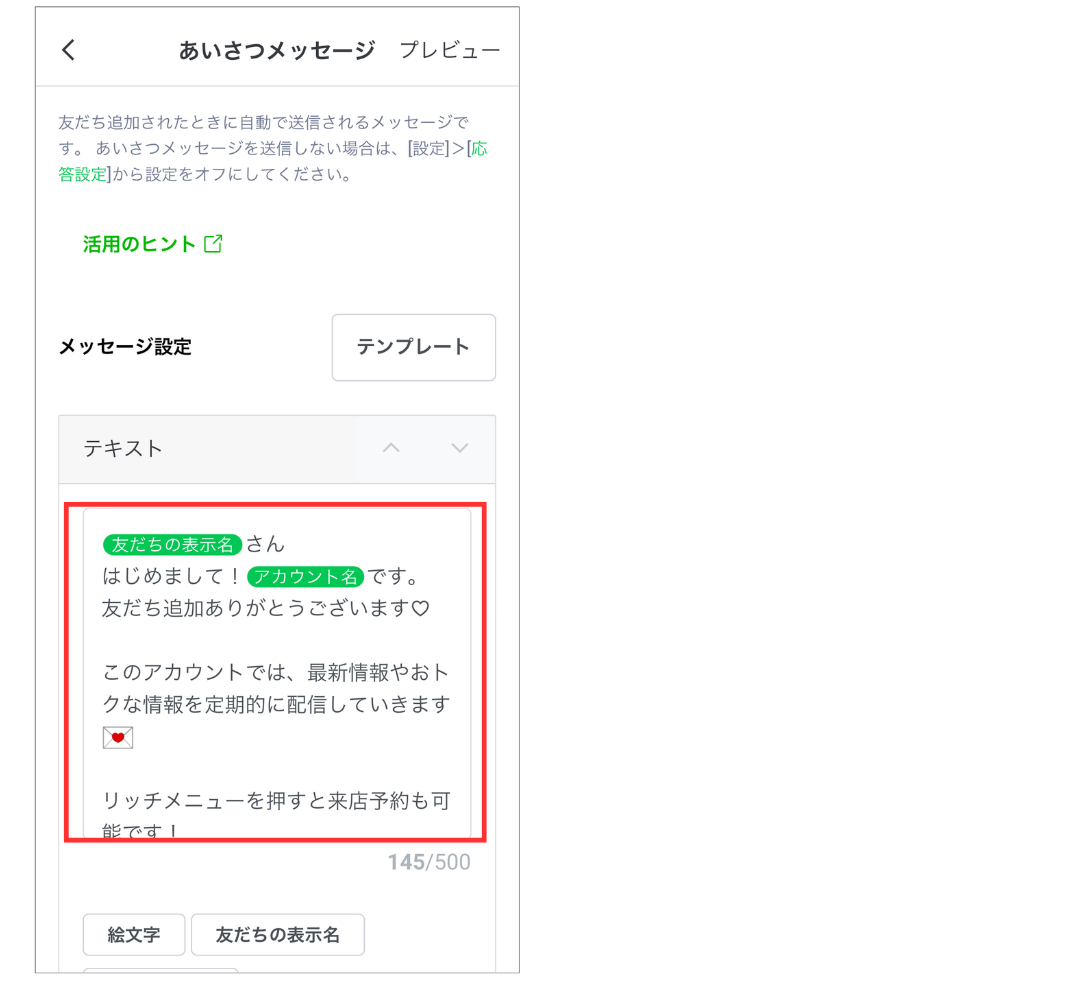Click the テキスト section header label
1080x986 pixels.
pos(123,448)
